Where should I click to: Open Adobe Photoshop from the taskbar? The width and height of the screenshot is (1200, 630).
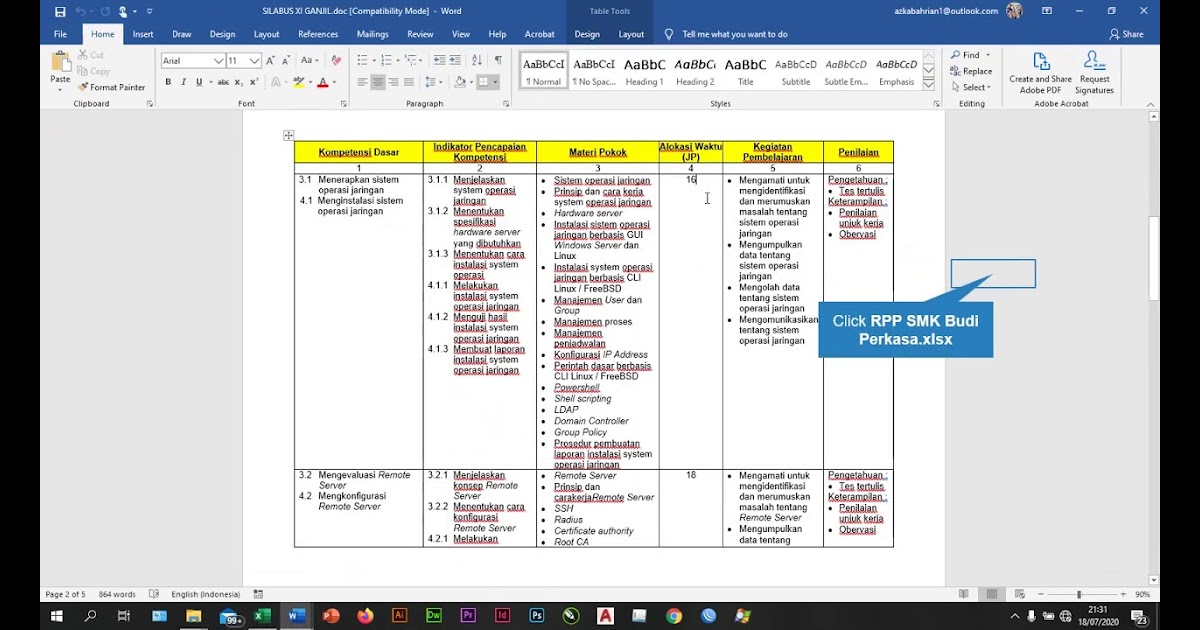point(536,616)
